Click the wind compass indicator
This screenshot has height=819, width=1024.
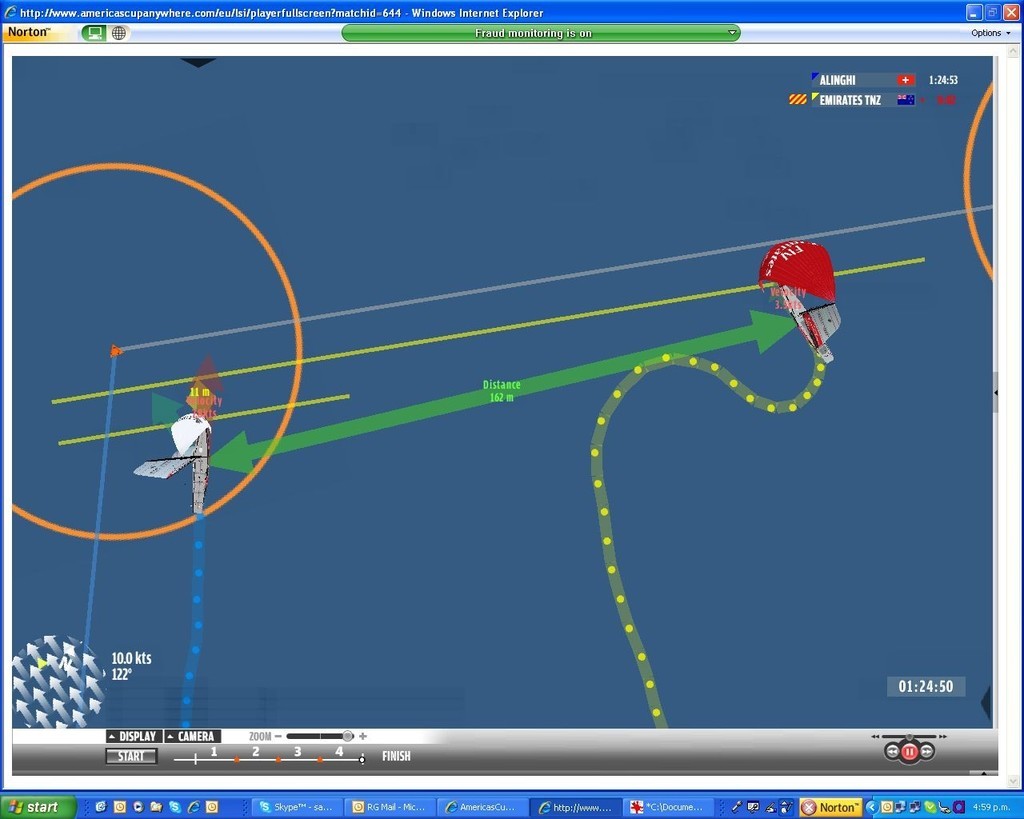[x=57, y=681]
